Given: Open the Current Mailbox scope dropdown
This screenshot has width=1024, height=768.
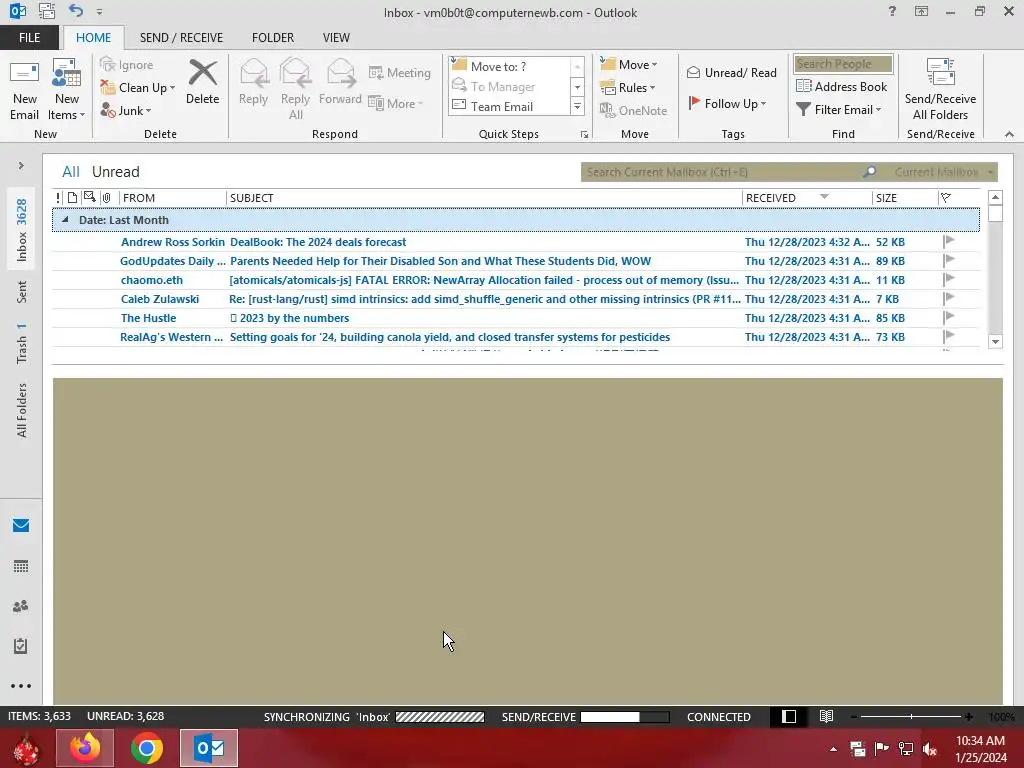Looking at the screenshot, I should [x=944, y=172].
